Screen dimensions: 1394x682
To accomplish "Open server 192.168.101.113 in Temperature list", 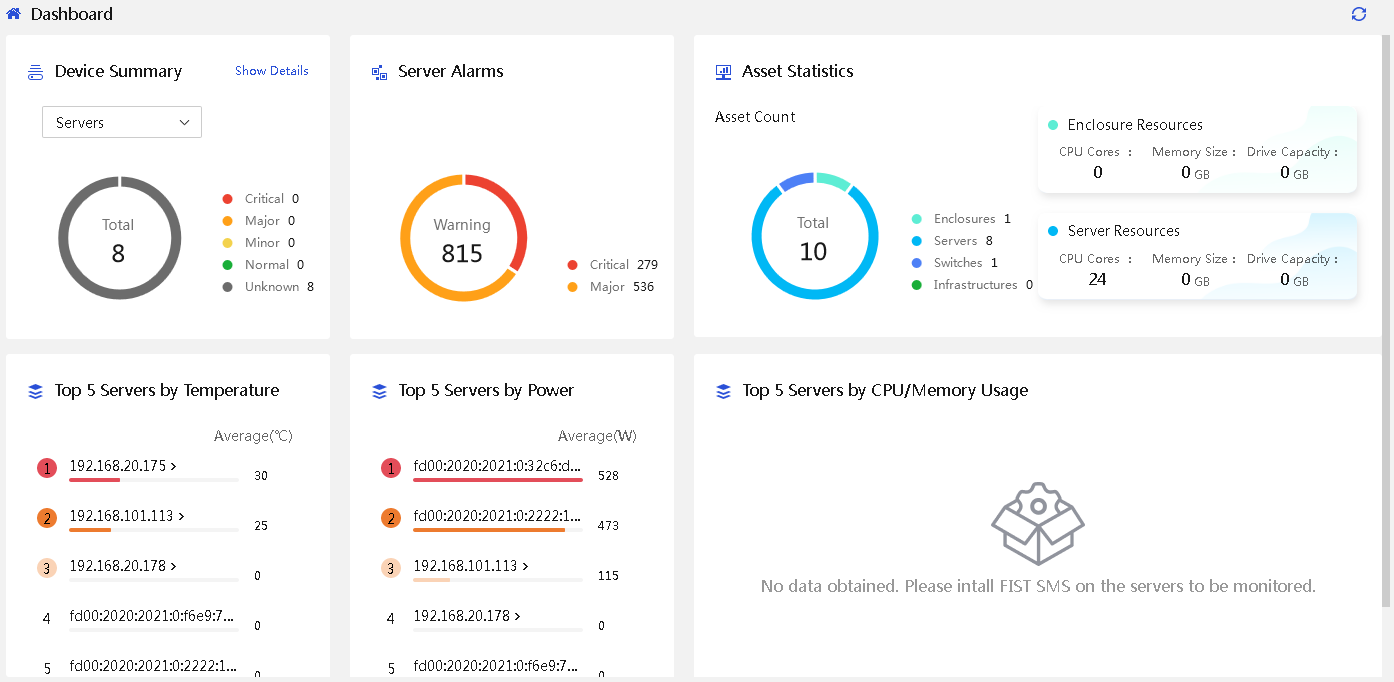I will pyautogui.click(x=127, y=516).
